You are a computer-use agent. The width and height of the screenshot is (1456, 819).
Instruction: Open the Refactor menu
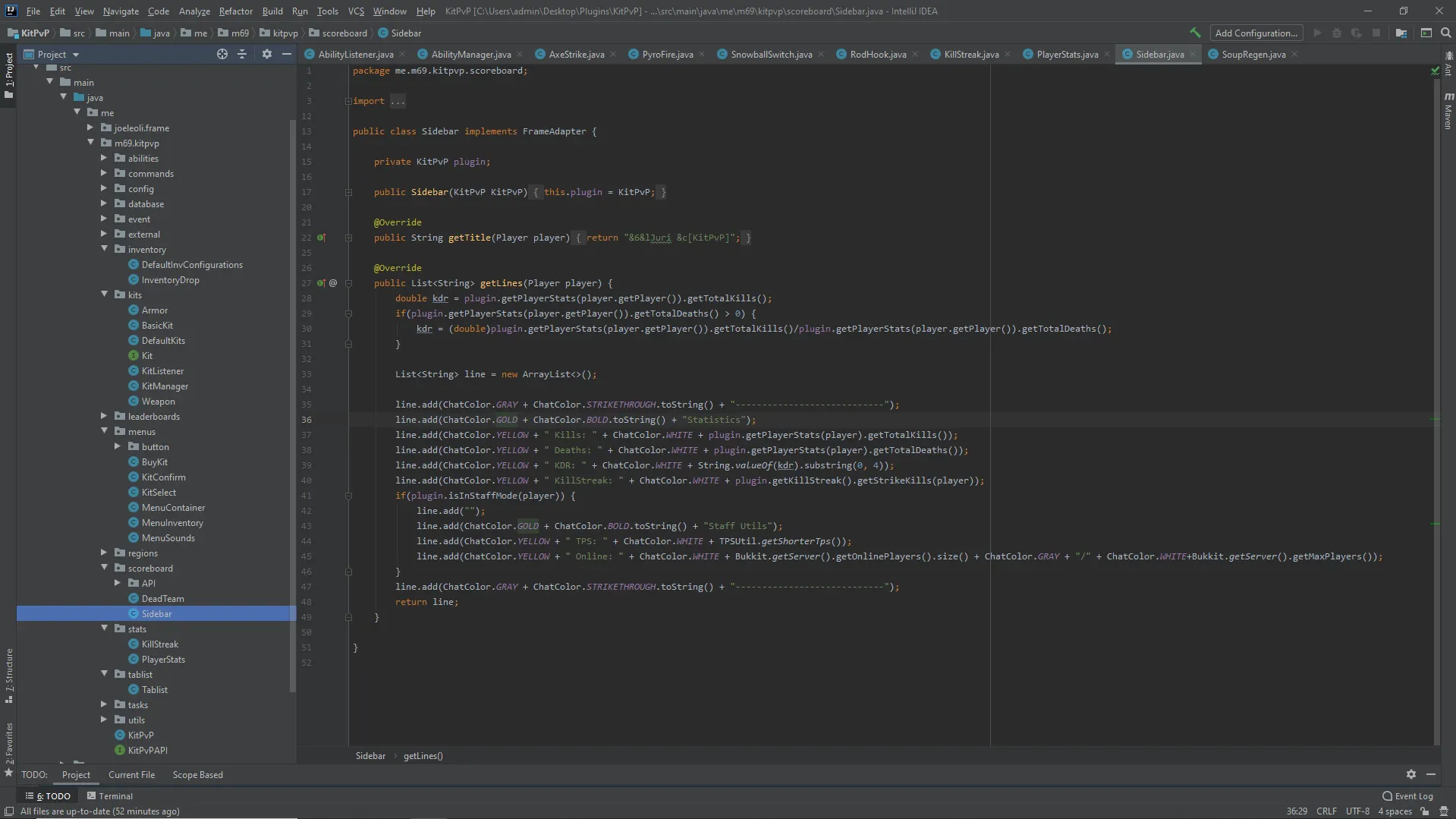[x=235, y=11]
